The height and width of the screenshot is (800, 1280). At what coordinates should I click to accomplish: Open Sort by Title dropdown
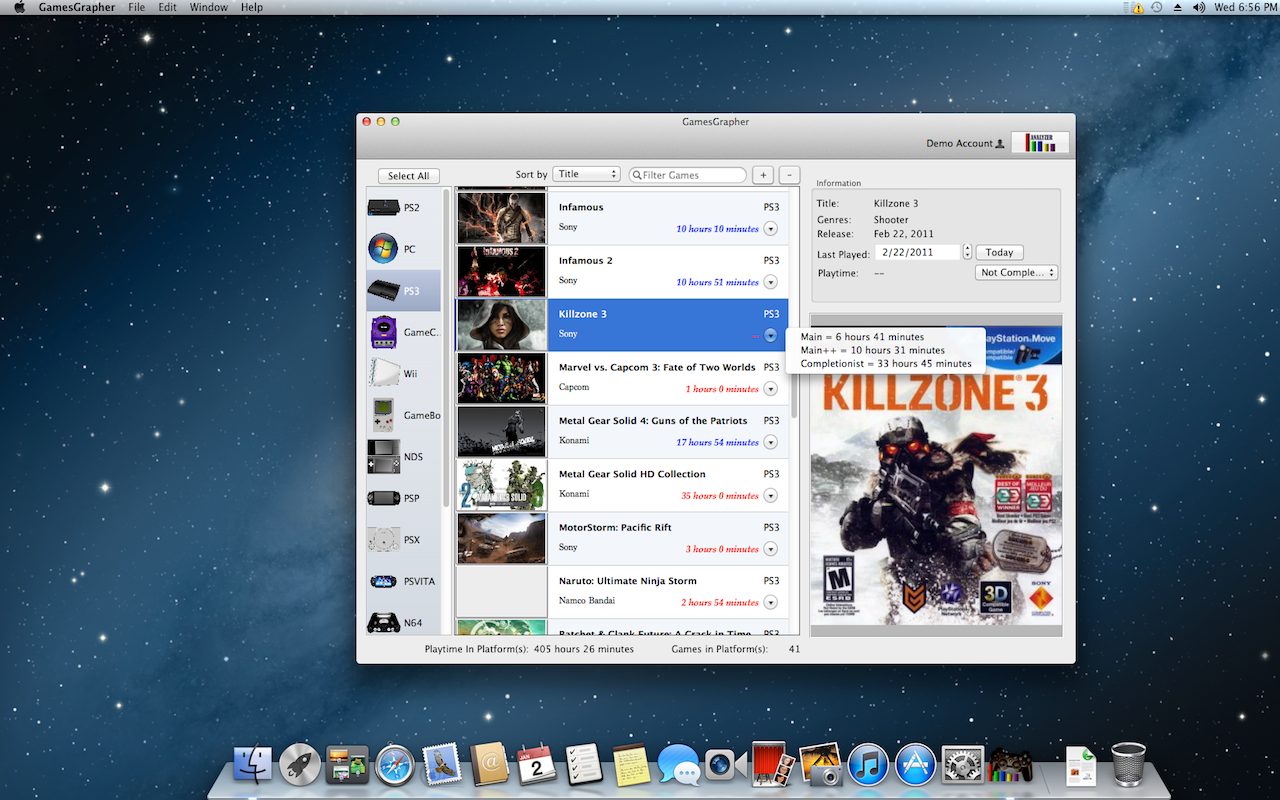[587, 174]
